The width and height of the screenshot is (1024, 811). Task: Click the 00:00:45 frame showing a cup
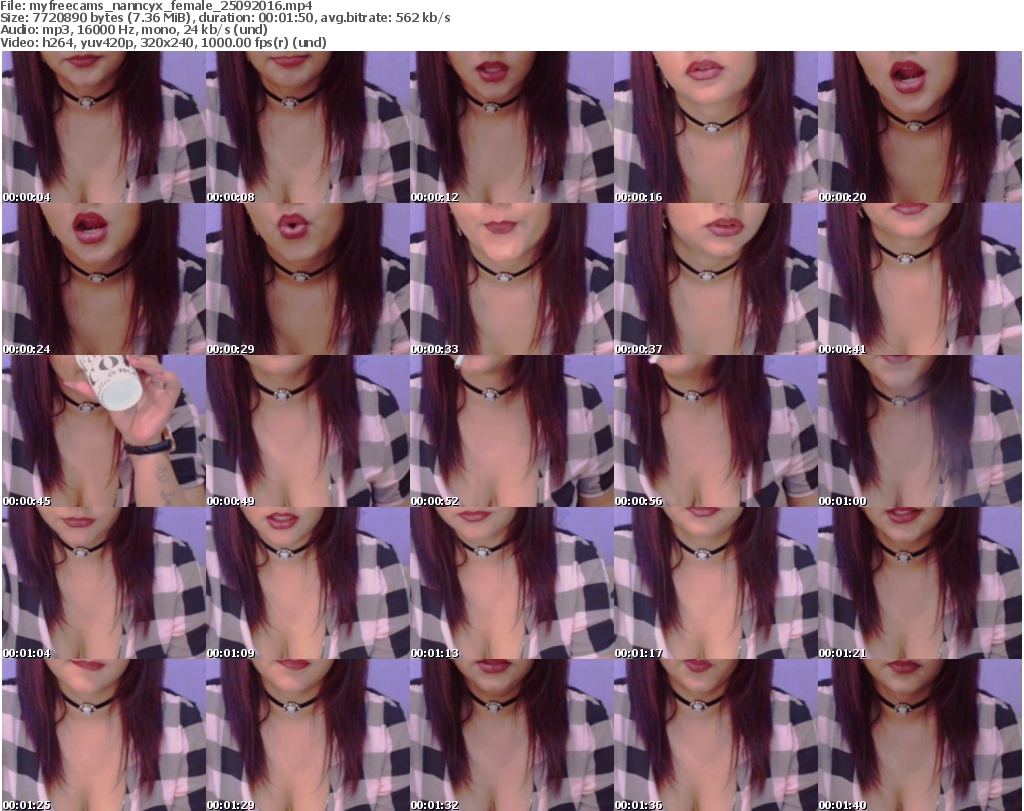click(103, 431)
